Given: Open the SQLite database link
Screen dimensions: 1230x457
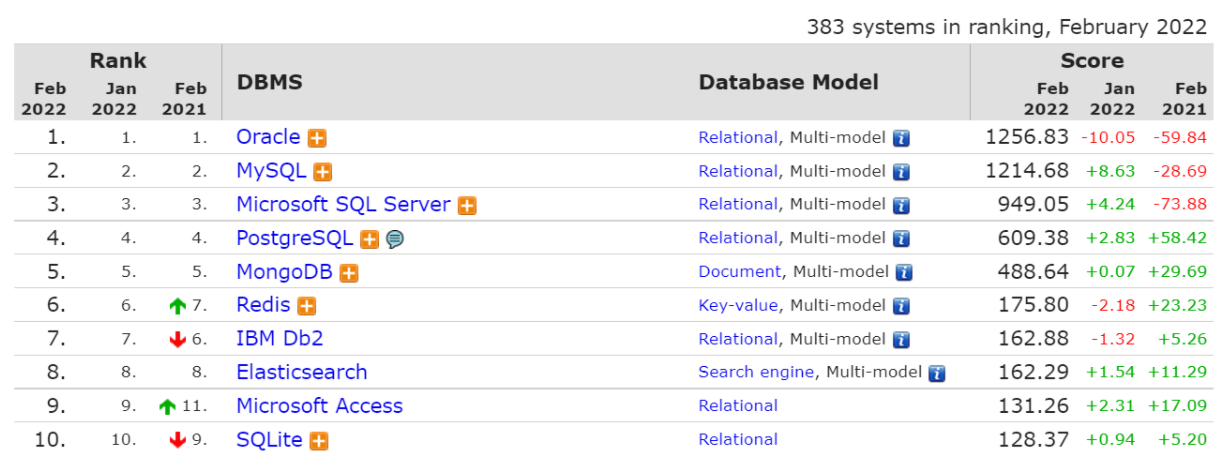Looking at the screenshot, I should 269,439.
